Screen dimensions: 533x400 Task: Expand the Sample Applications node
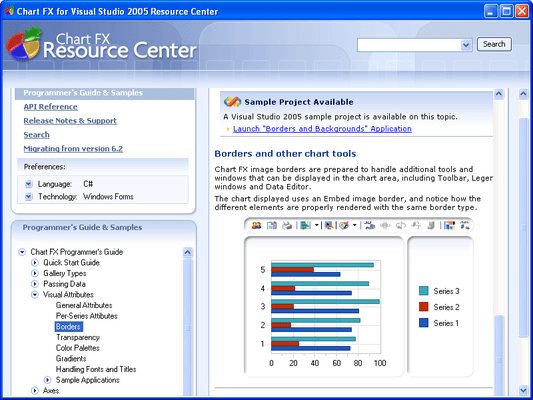point(47,380)
